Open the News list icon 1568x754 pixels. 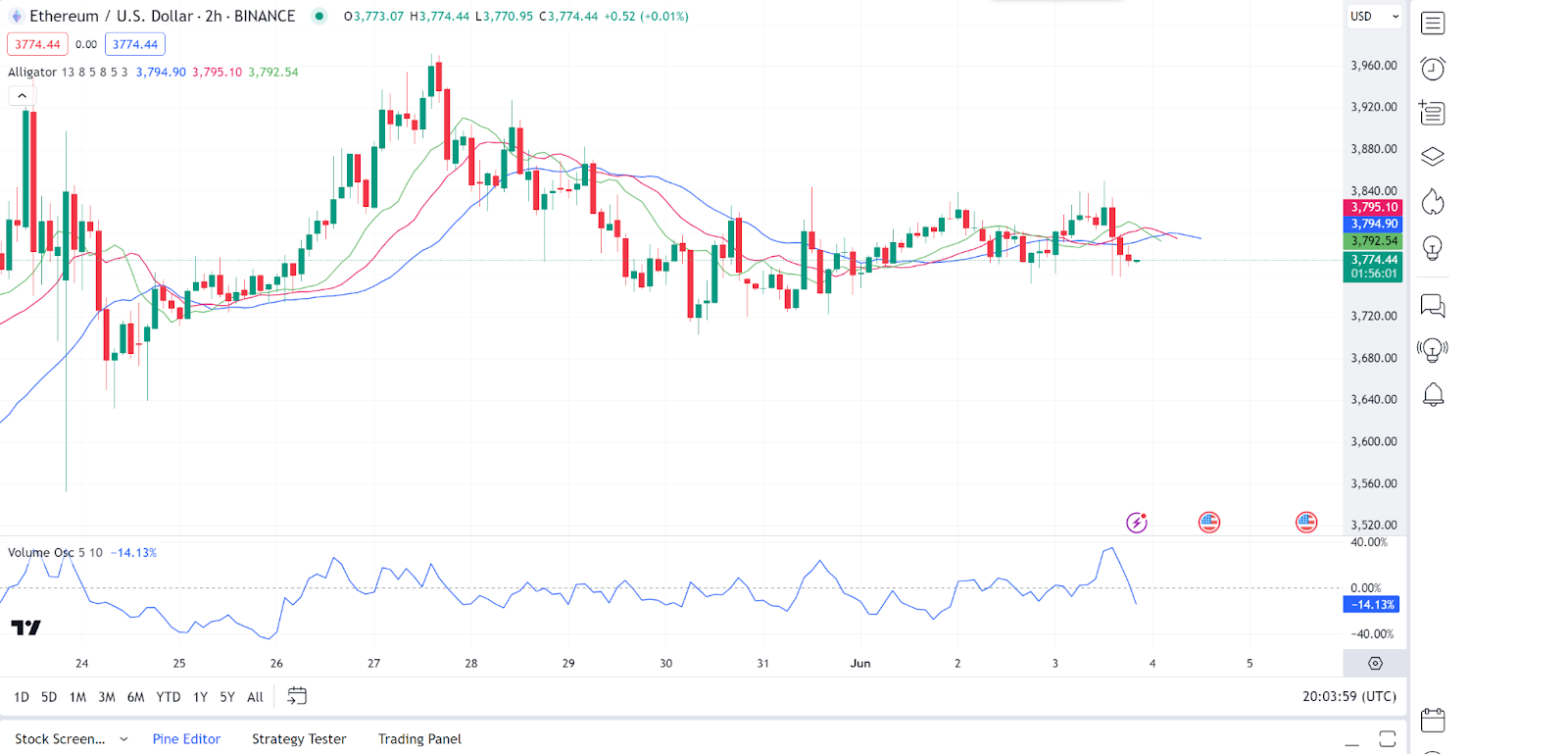coord(1432,113)
